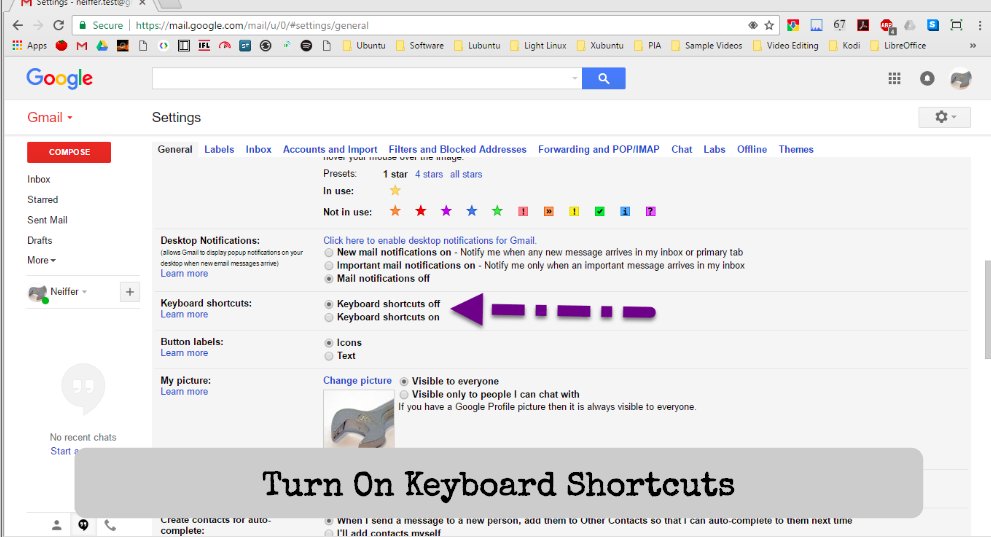The image size is (991, 537).
Task: Choose picture Visible to everyone
Action: click(404, 382)
